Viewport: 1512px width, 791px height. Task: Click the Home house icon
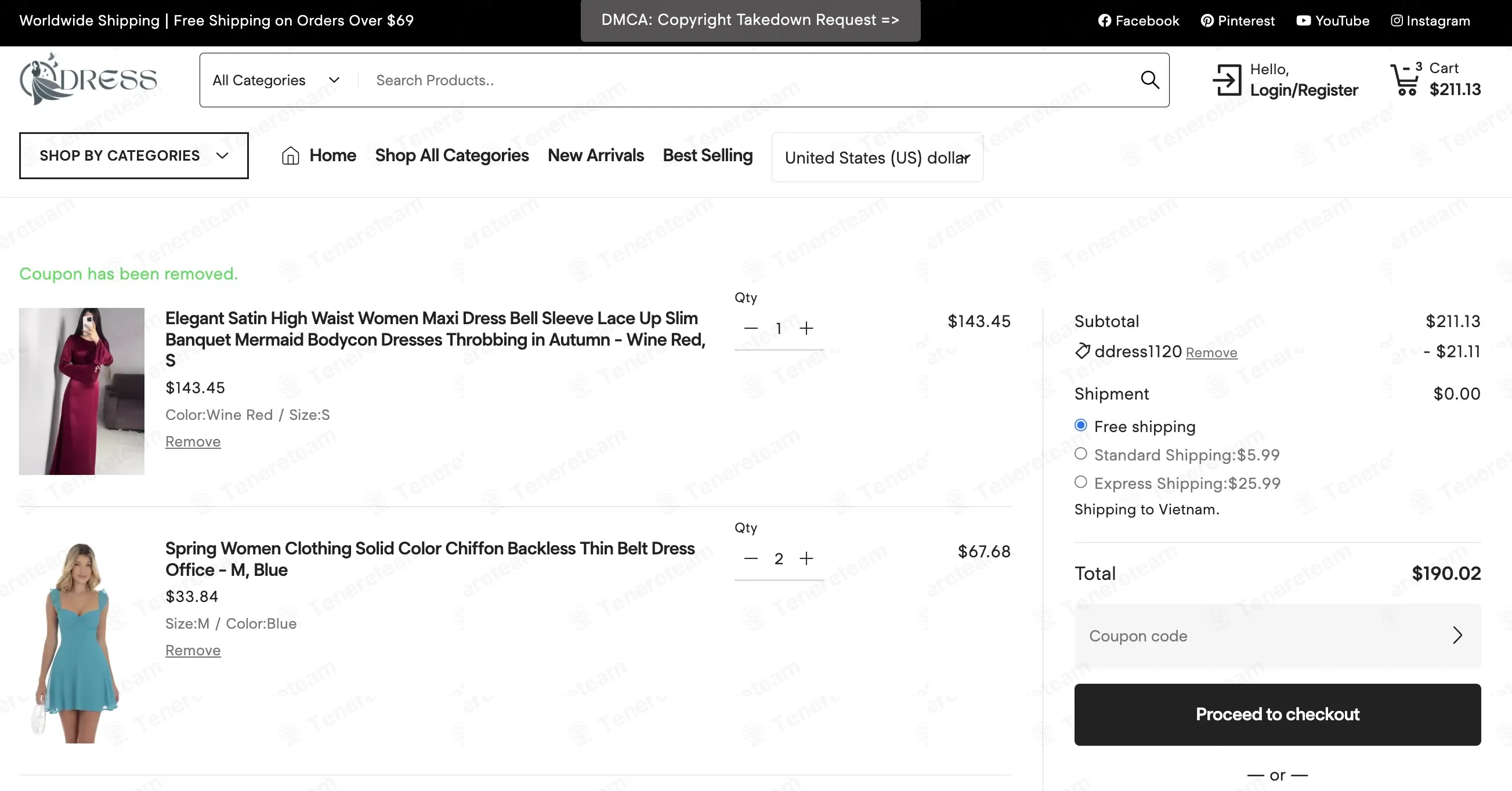click(x=290, y=155)
